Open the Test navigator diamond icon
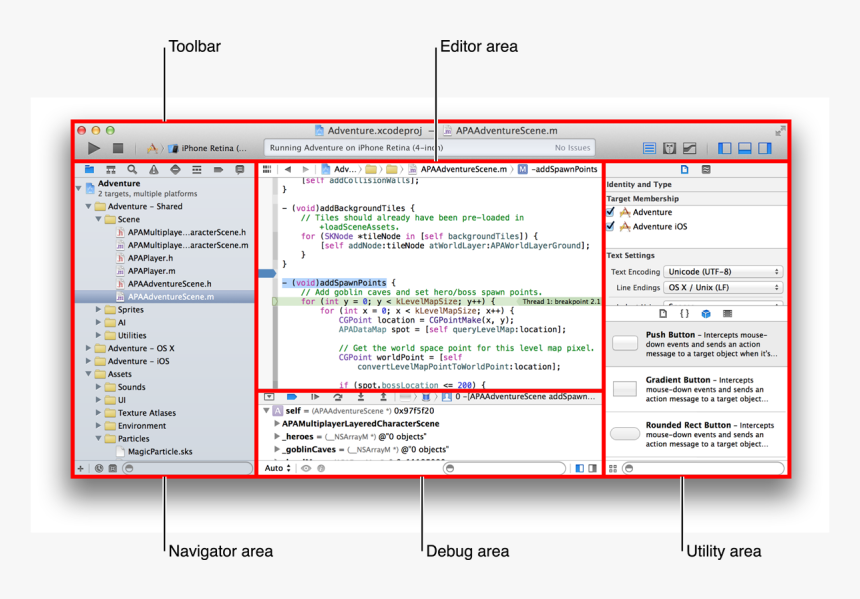 (x=175, y=169)
